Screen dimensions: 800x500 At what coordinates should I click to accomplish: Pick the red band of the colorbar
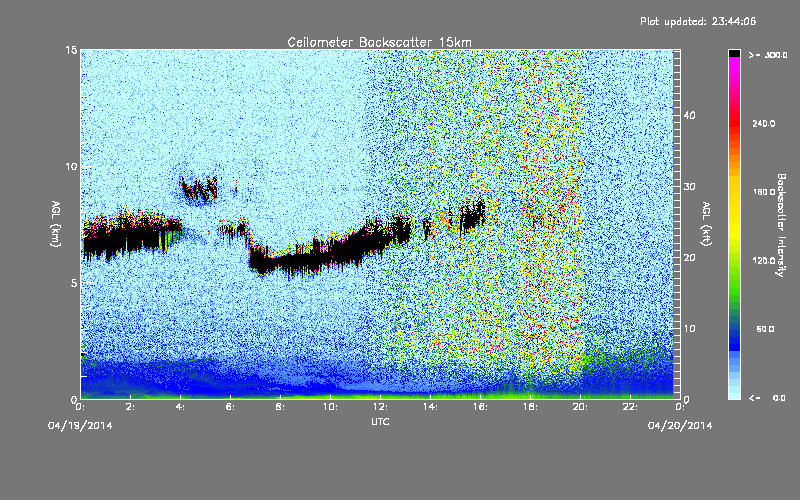click(x=734, y=122)
